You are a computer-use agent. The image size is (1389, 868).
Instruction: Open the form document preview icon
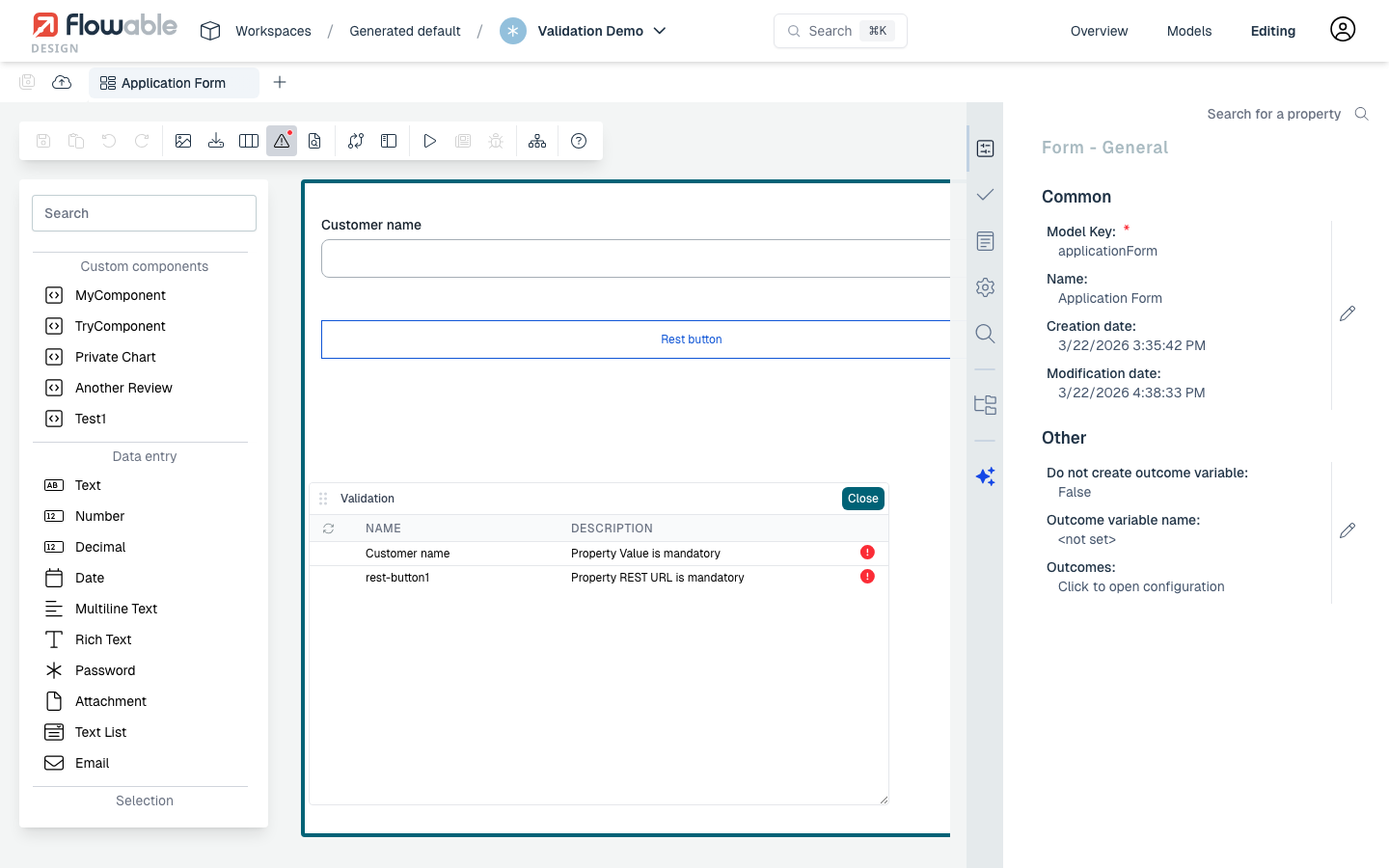(x=313, y=141)
